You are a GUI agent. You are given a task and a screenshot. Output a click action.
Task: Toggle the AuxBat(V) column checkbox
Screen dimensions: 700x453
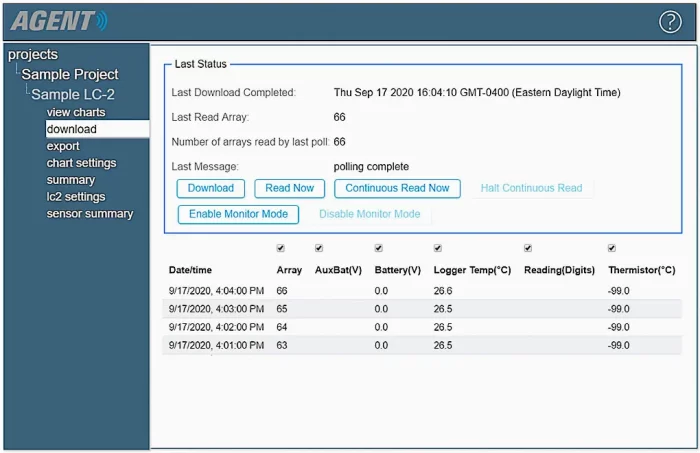pyautogui.click(x=319, y=248)
